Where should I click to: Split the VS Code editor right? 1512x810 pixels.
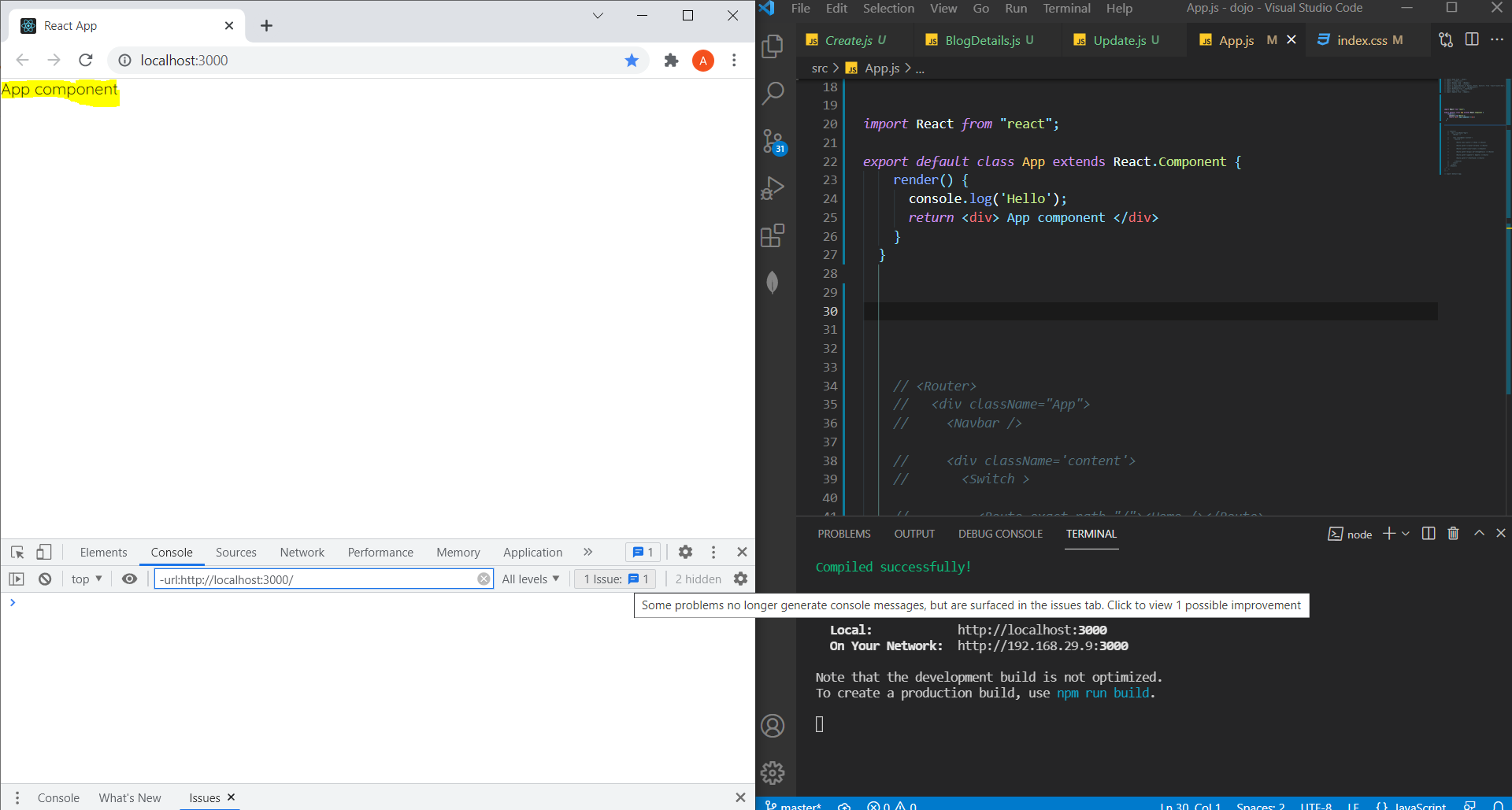[x=1472, y=40]
